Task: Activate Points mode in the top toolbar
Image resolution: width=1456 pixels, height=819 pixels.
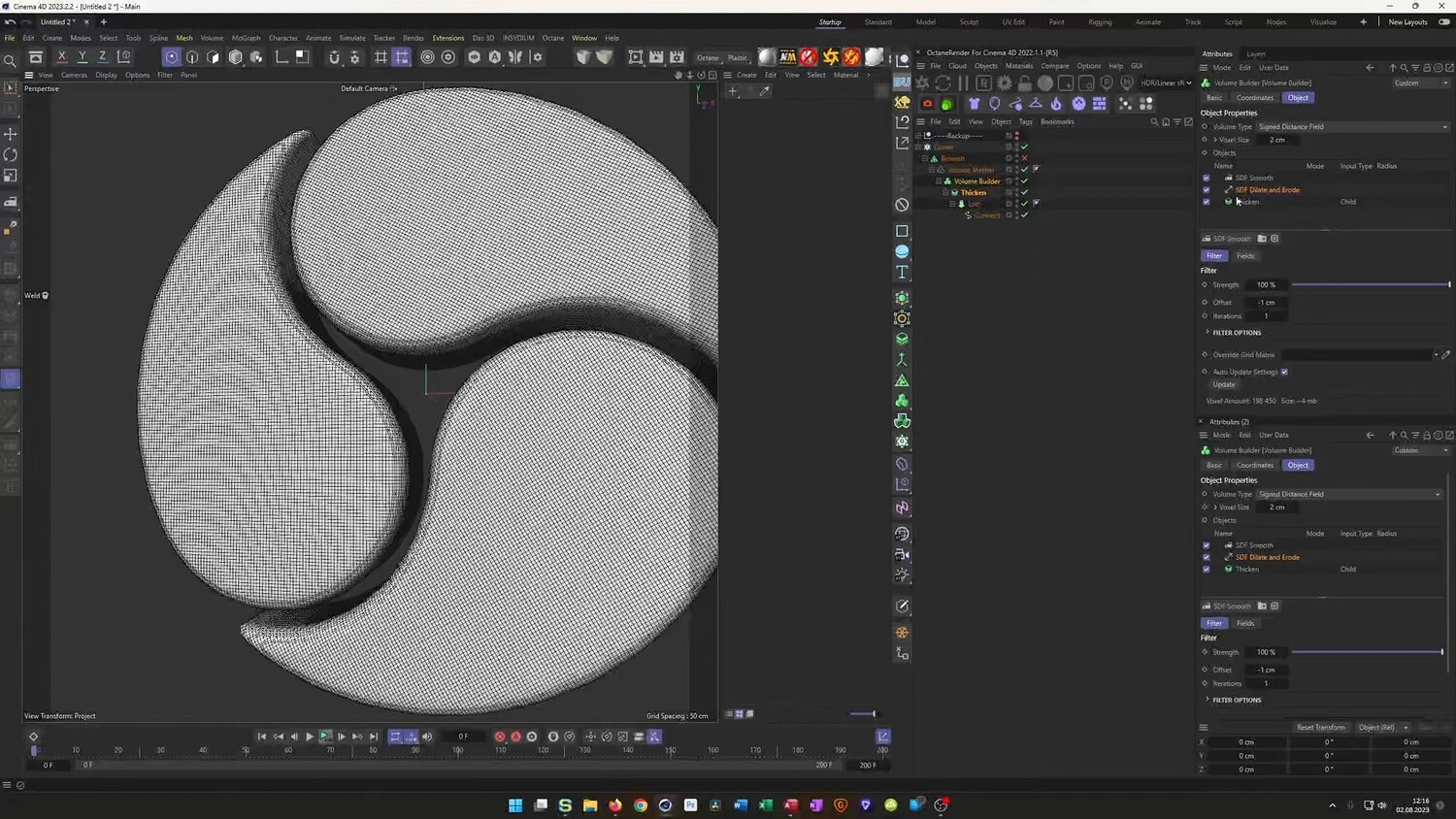Action: click(x=172, y=57)
